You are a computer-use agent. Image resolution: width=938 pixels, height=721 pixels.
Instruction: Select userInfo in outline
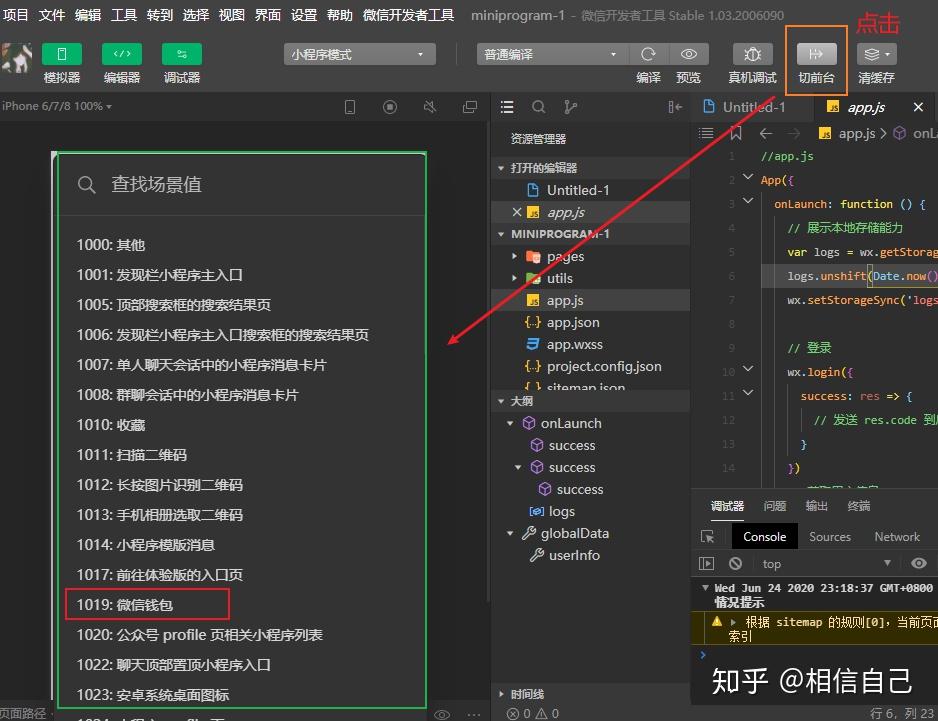point(574,555)
